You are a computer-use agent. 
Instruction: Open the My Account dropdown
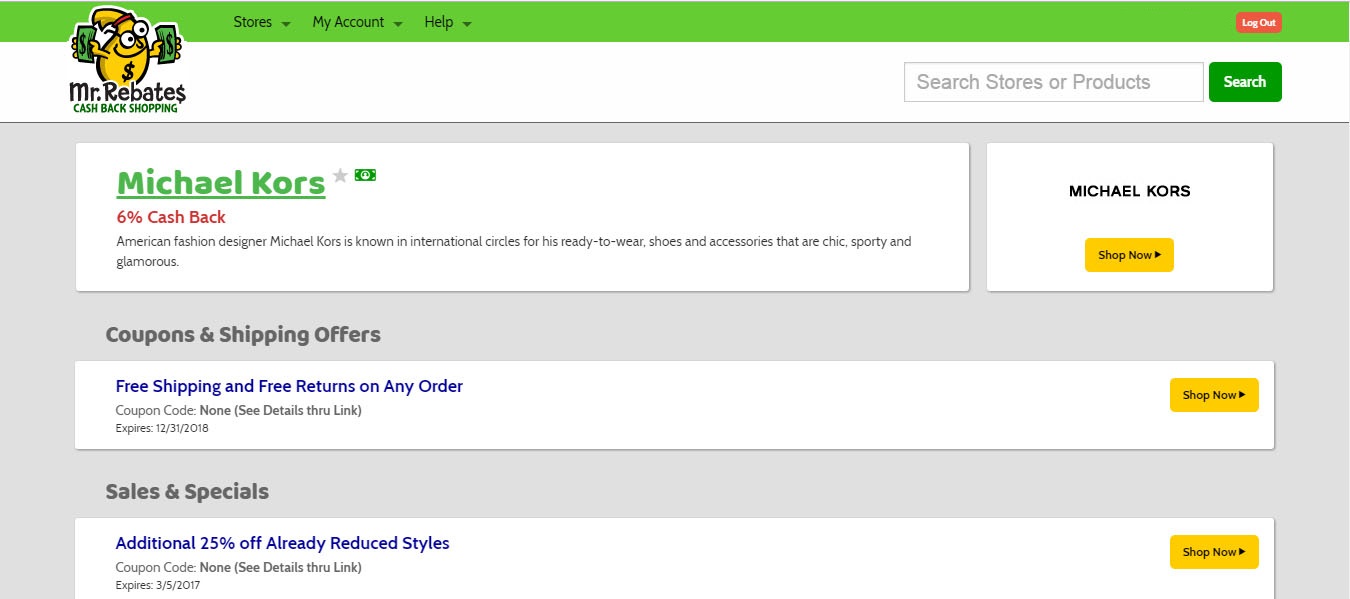coord(348,22)
